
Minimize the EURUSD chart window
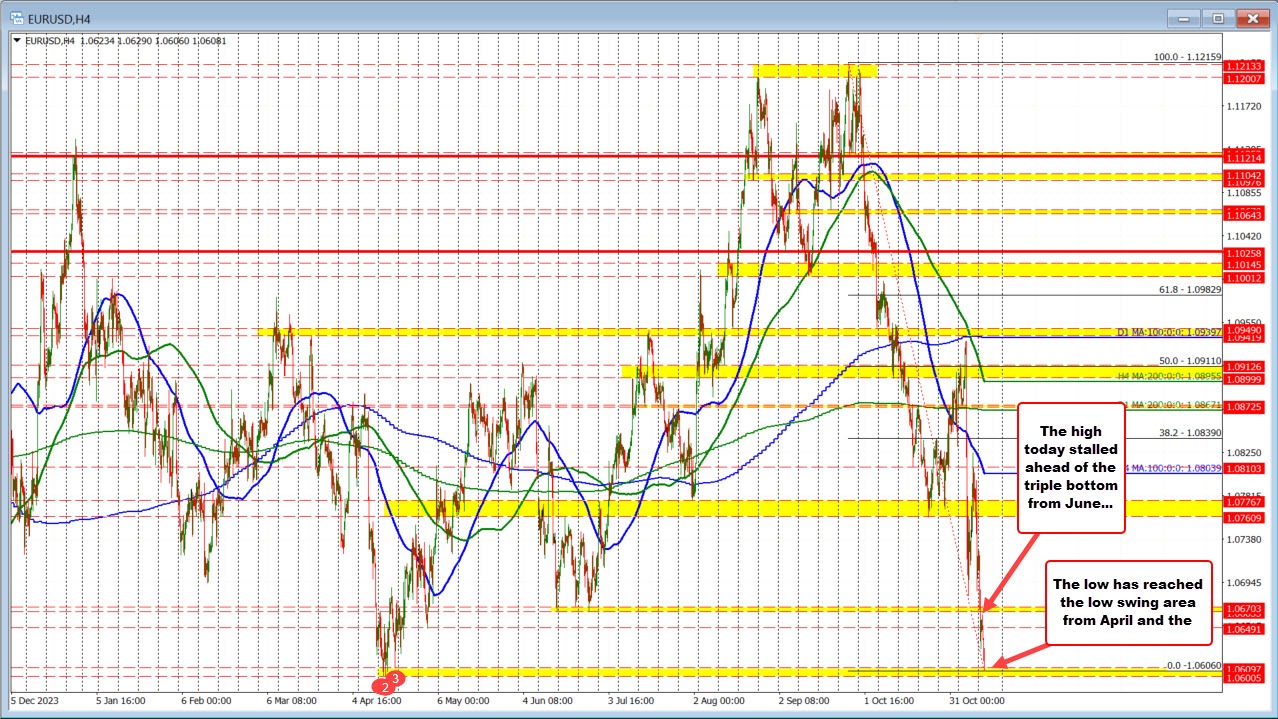coord(1183,18)
